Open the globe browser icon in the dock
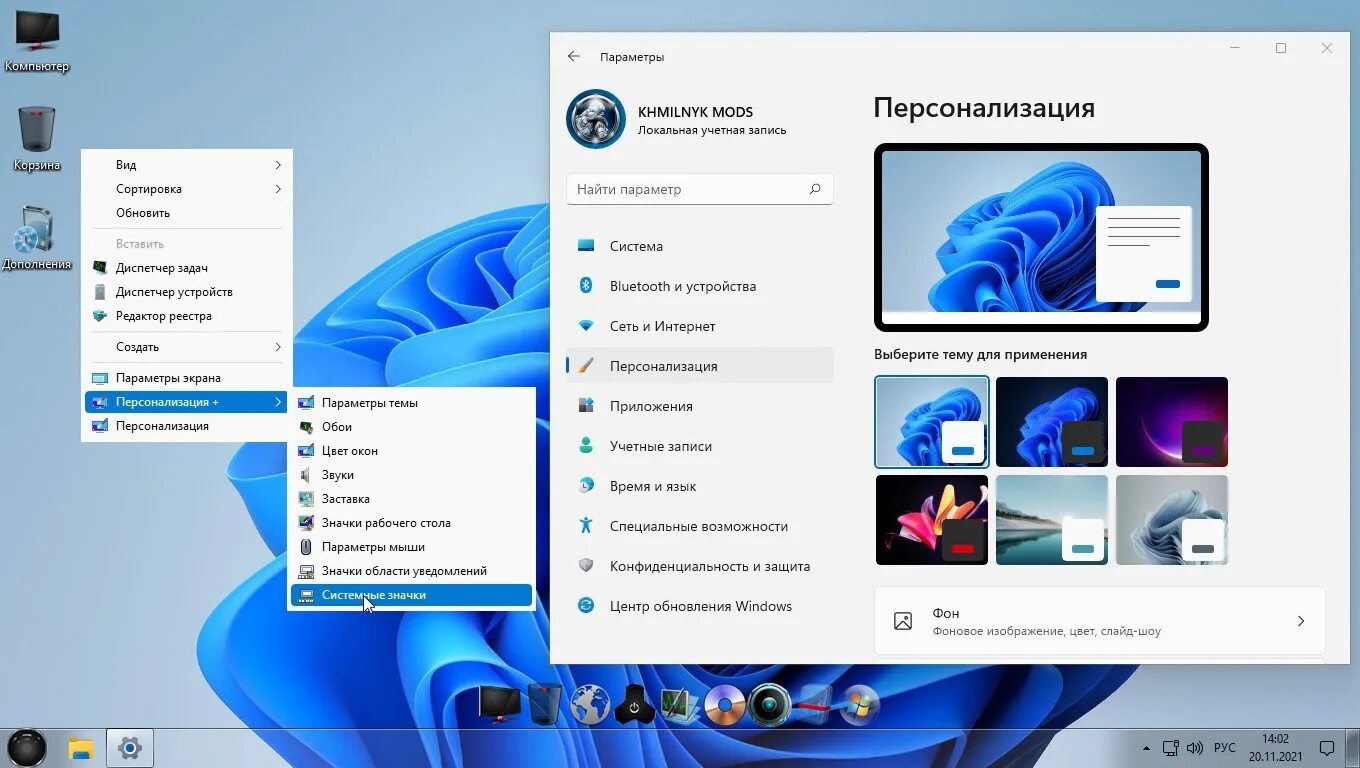Image resolution: width=1360 pixels, height=768 pixels. click(x=590, y=705)
